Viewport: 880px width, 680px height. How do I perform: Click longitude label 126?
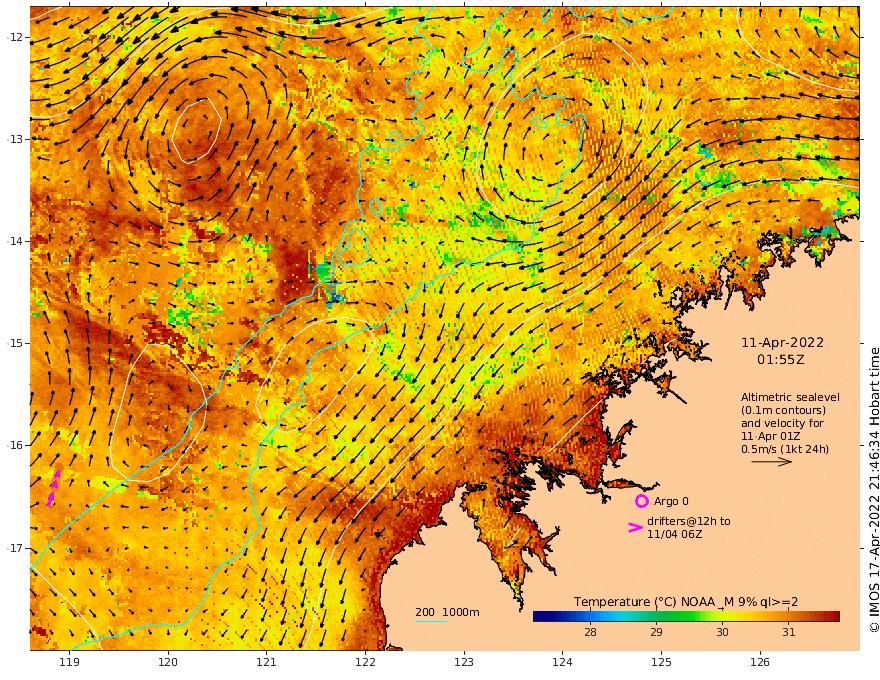click(760, 662)
